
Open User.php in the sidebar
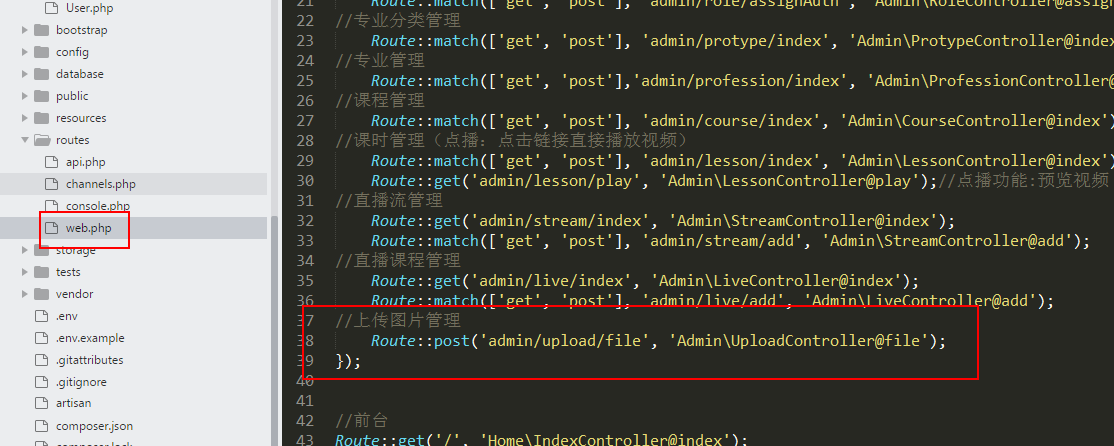click(90, 8)
